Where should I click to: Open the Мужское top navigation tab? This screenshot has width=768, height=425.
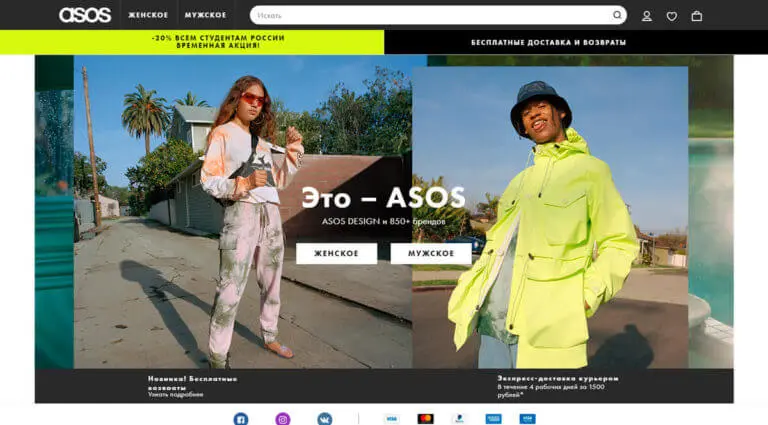(x=205, y=15)
